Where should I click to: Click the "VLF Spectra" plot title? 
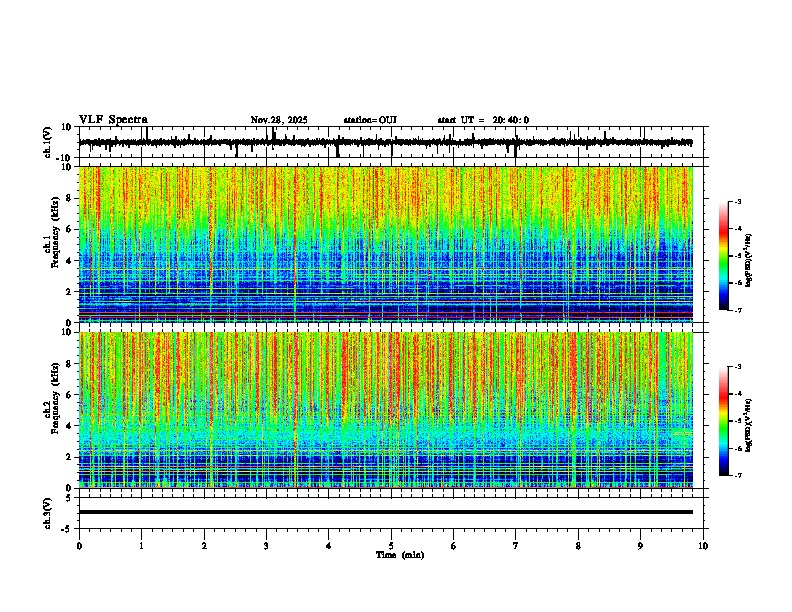tap(113, 120)
